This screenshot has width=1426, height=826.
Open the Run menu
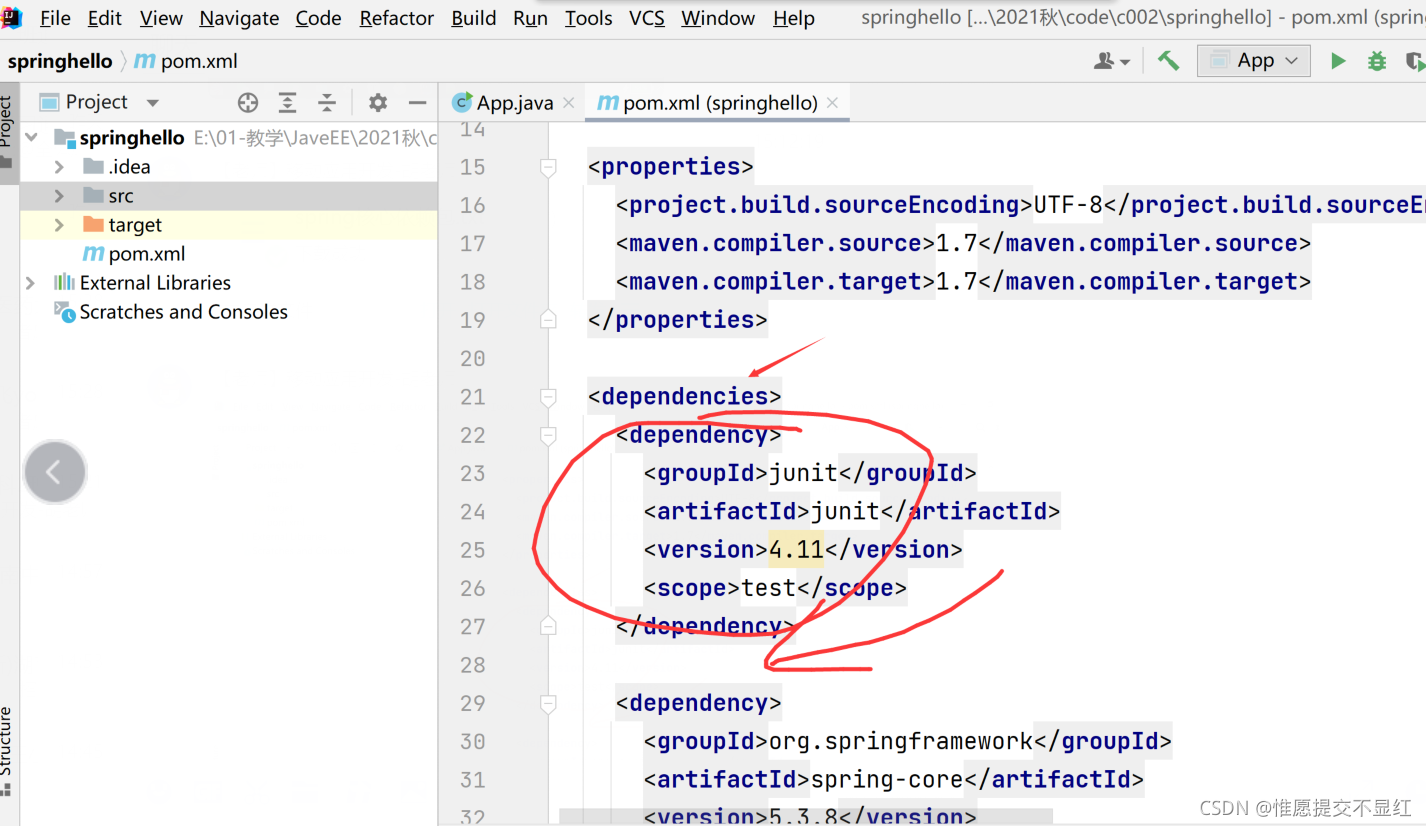pos(530,18)
